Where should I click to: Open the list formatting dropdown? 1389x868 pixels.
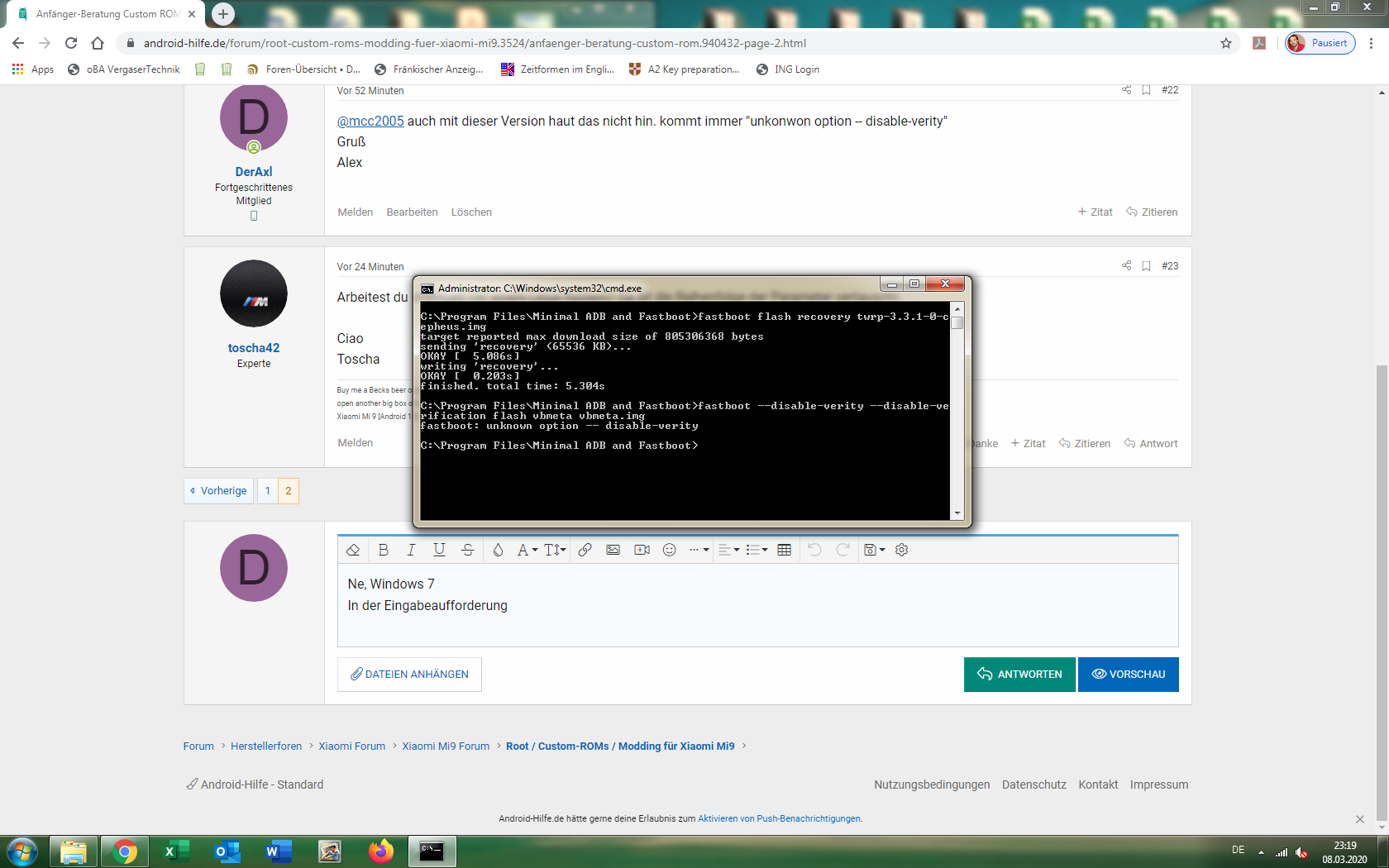tap(757, 550)
